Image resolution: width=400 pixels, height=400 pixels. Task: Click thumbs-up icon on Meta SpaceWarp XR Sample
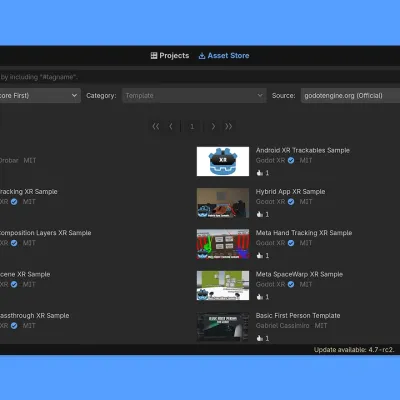[x=260, y=297]
